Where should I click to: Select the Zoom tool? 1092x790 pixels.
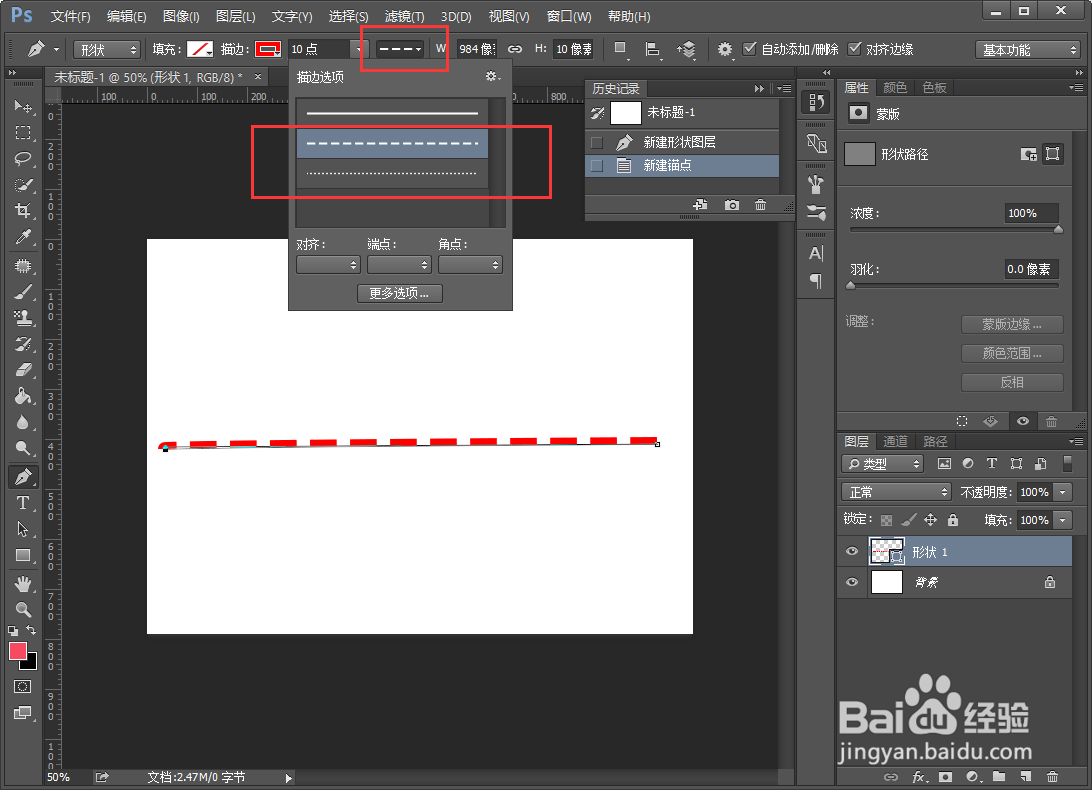tap(23, 610)
